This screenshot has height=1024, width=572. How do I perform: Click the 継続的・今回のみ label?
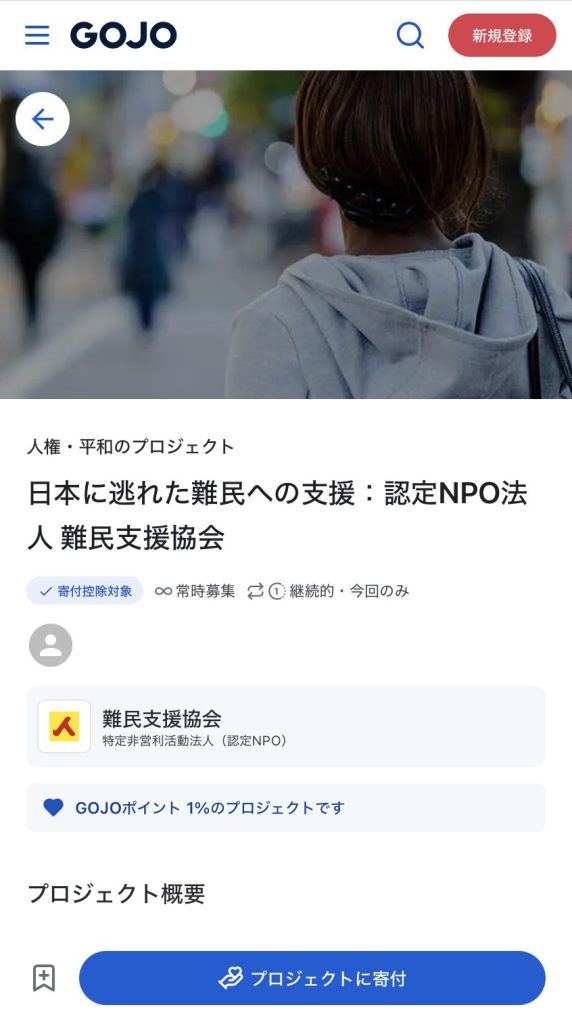349,591
